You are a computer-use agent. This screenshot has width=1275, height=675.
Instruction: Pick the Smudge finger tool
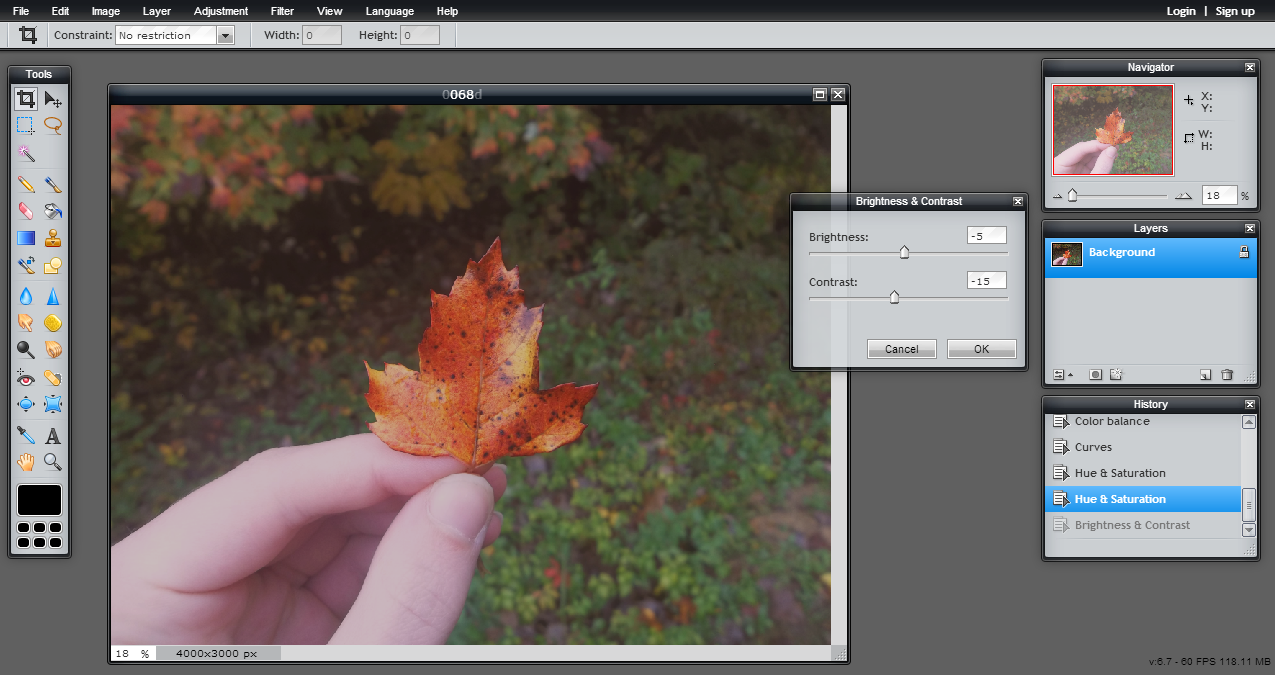click(26, 323)
